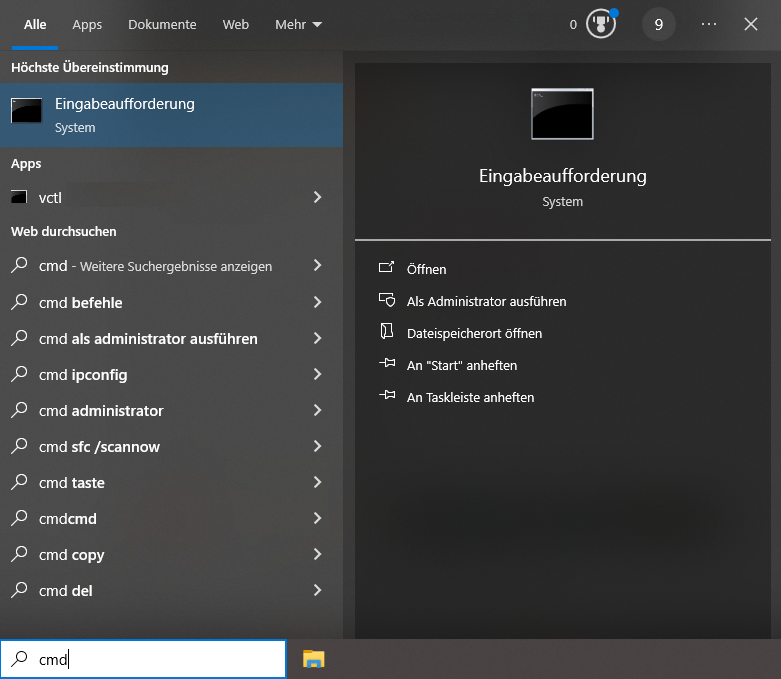Image resolution: width=781 pixels, height=679 pixels.
Task: Choose An "Start" anheften option
Action: [461, 365]
